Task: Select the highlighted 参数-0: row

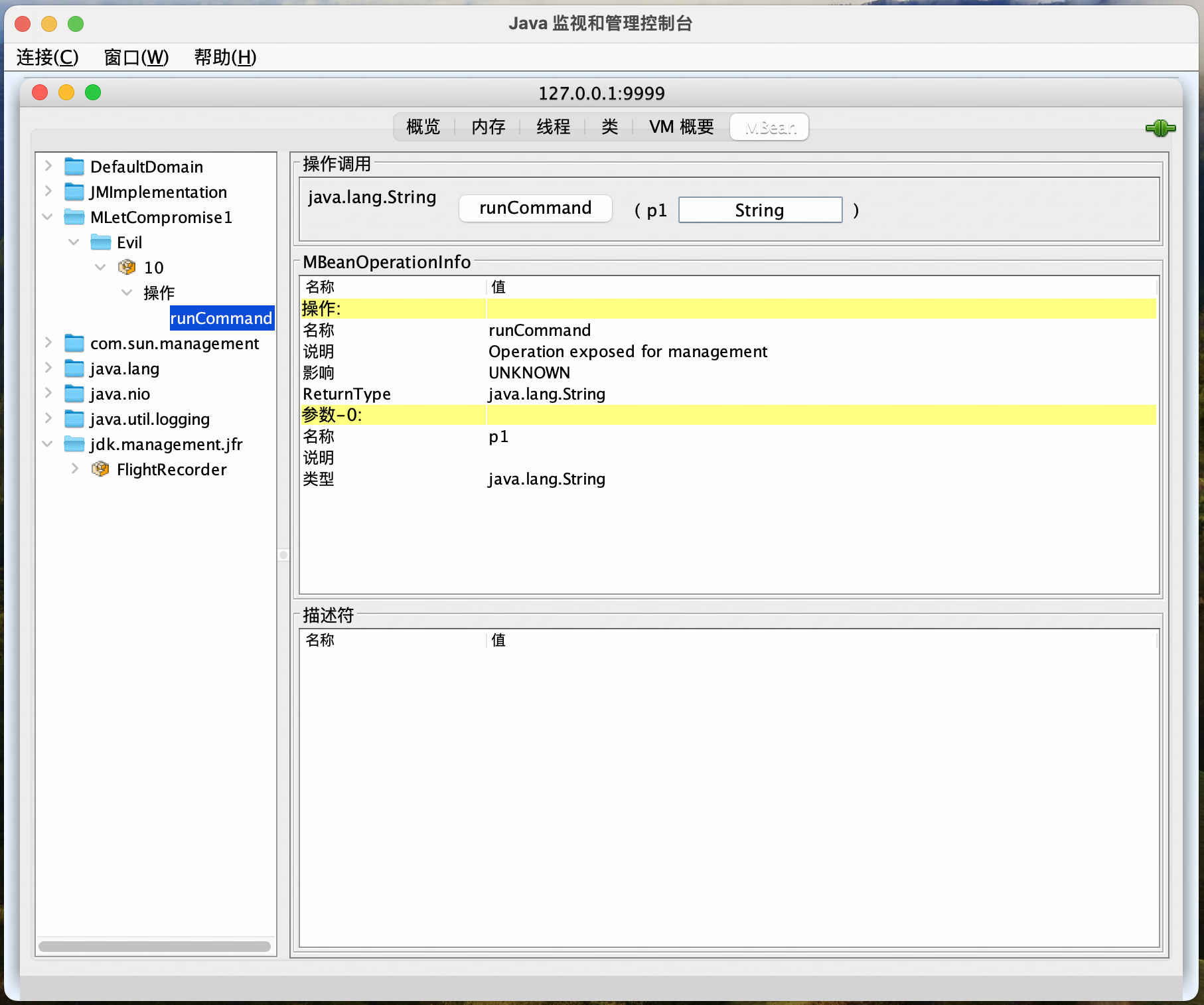Action: click(728, 415)
